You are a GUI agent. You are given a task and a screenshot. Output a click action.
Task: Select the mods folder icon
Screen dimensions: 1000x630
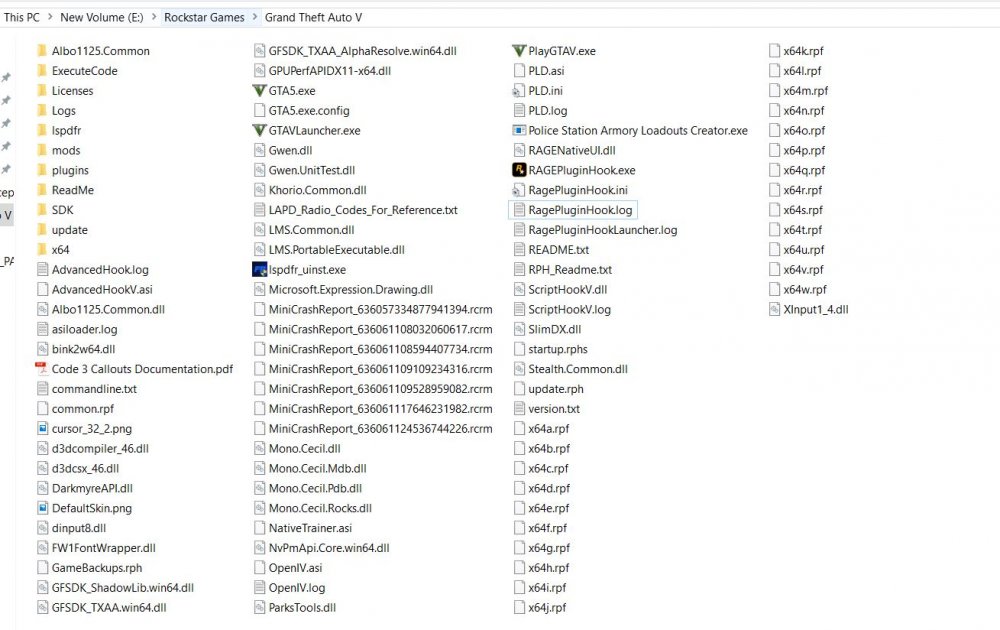42,150
